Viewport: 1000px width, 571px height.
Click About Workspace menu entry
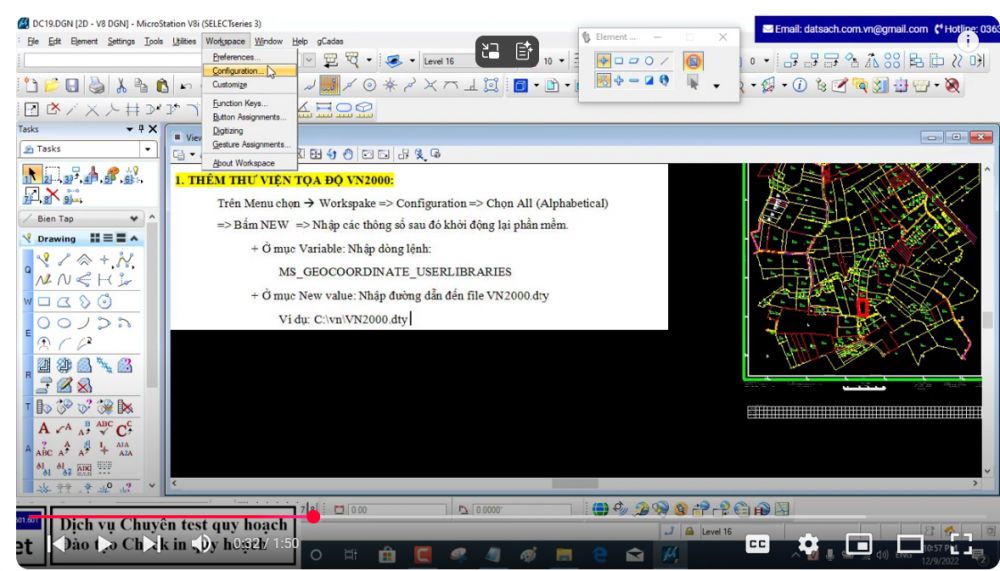[243, 163]
